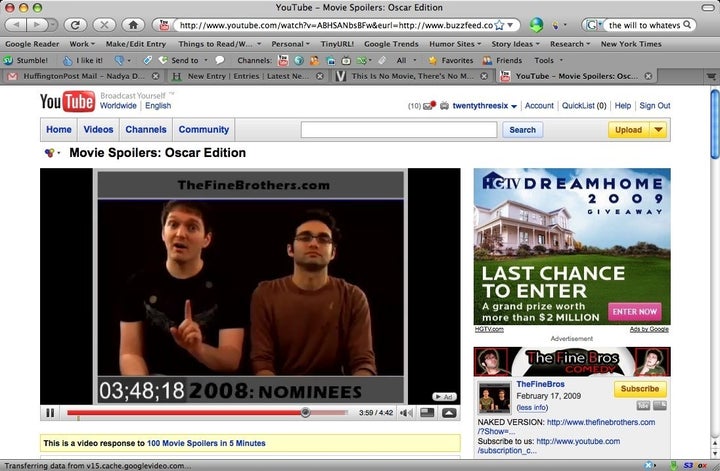Switch to New Entry tab
Screen dimensions: 720x471
point(247,76)
